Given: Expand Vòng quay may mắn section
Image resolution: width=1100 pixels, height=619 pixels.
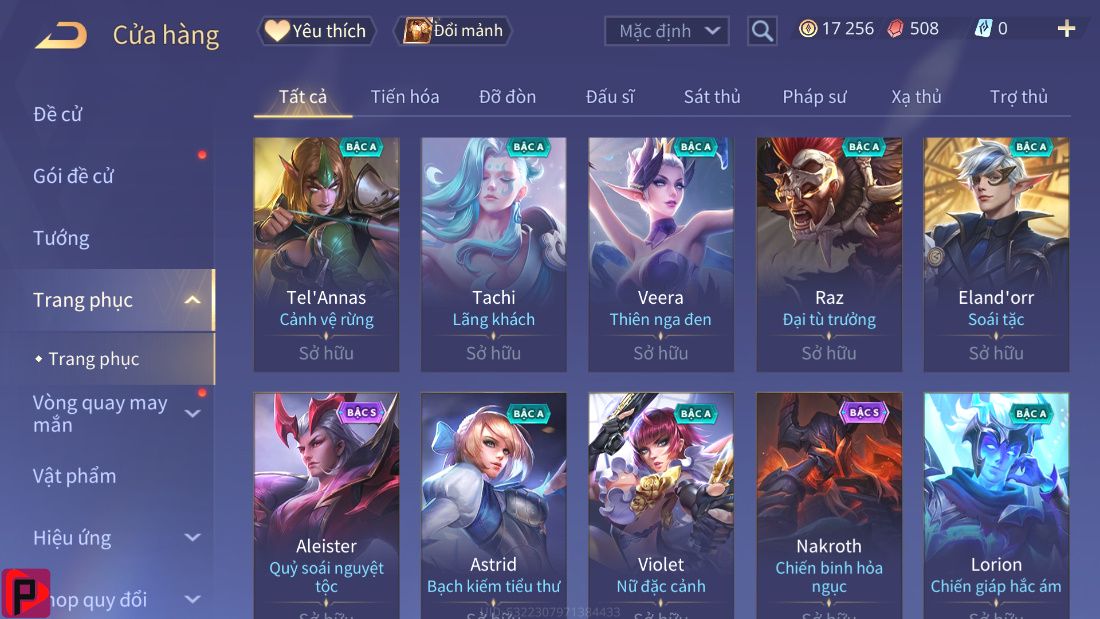Looking at the screenshot, I should (192, 413).
